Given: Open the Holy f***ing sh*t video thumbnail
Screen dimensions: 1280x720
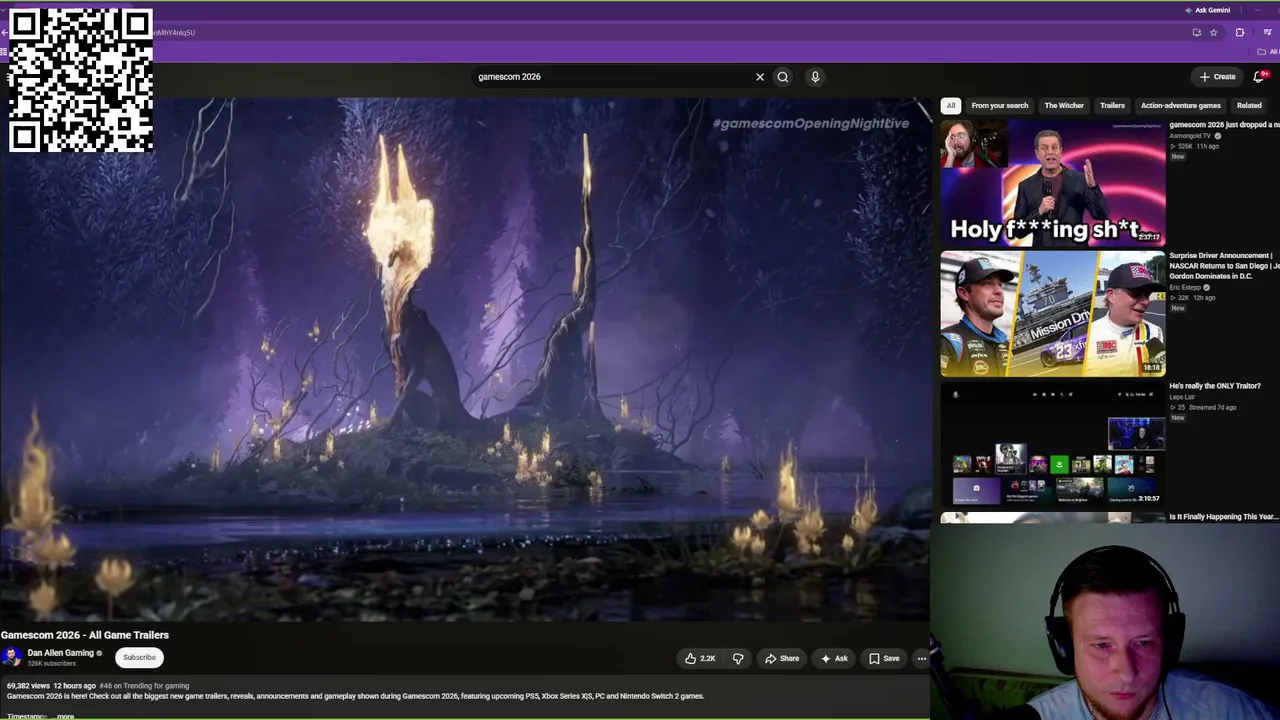Looking at the screenshot, I should 1053,183.
